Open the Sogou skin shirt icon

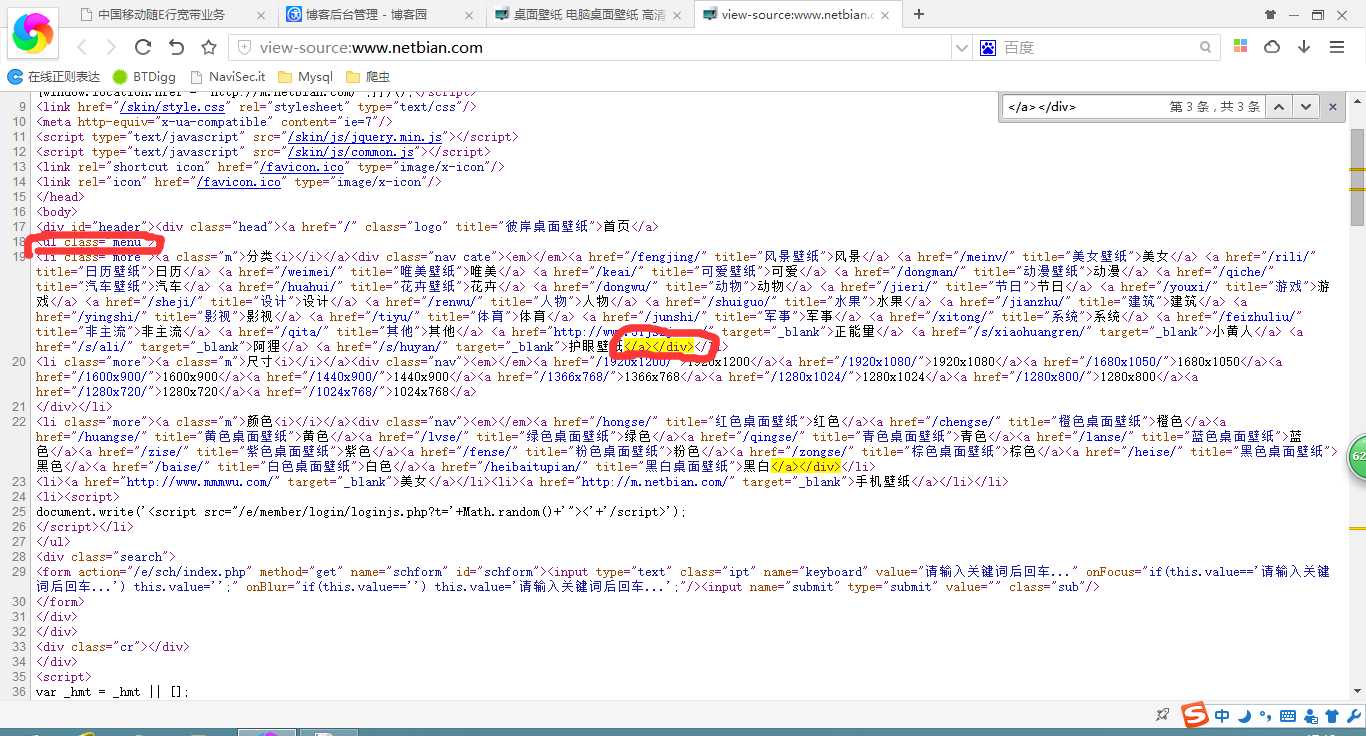[1331, 716]
